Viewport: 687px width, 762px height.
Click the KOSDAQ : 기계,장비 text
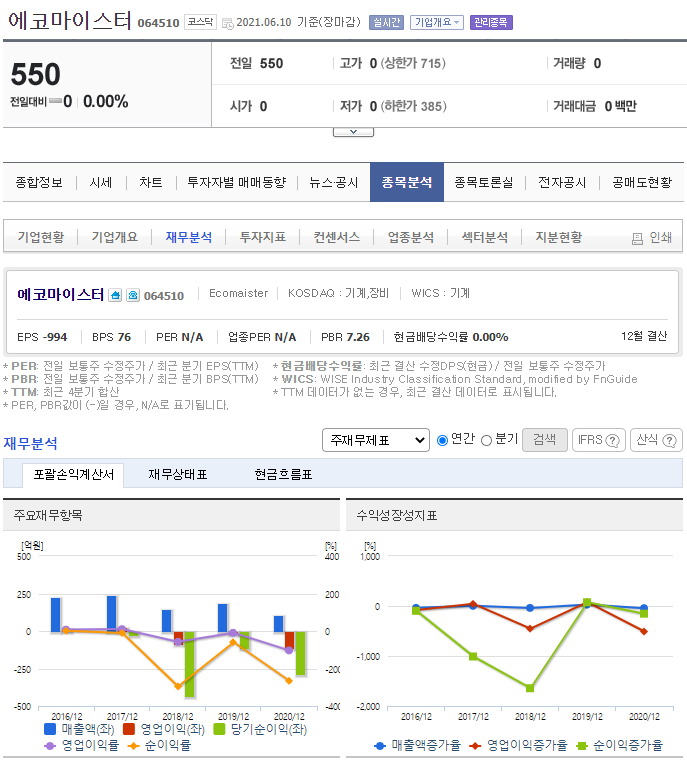coord(338,293)
